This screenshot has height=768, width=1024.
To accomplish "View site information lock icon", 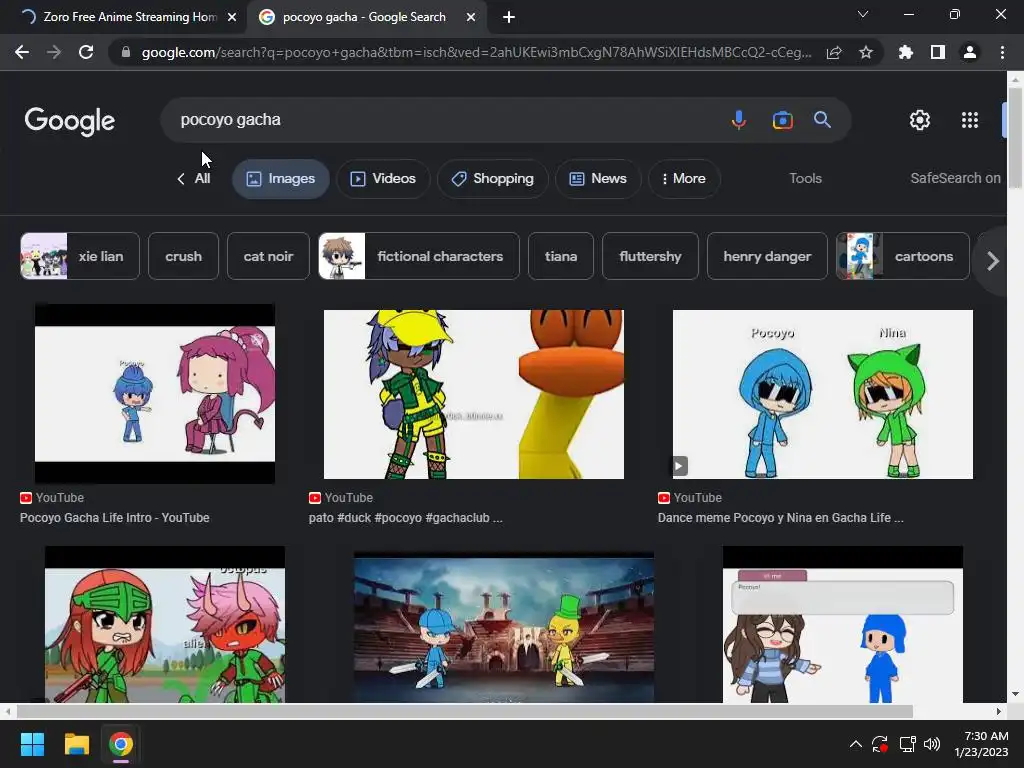I will 126,52.
